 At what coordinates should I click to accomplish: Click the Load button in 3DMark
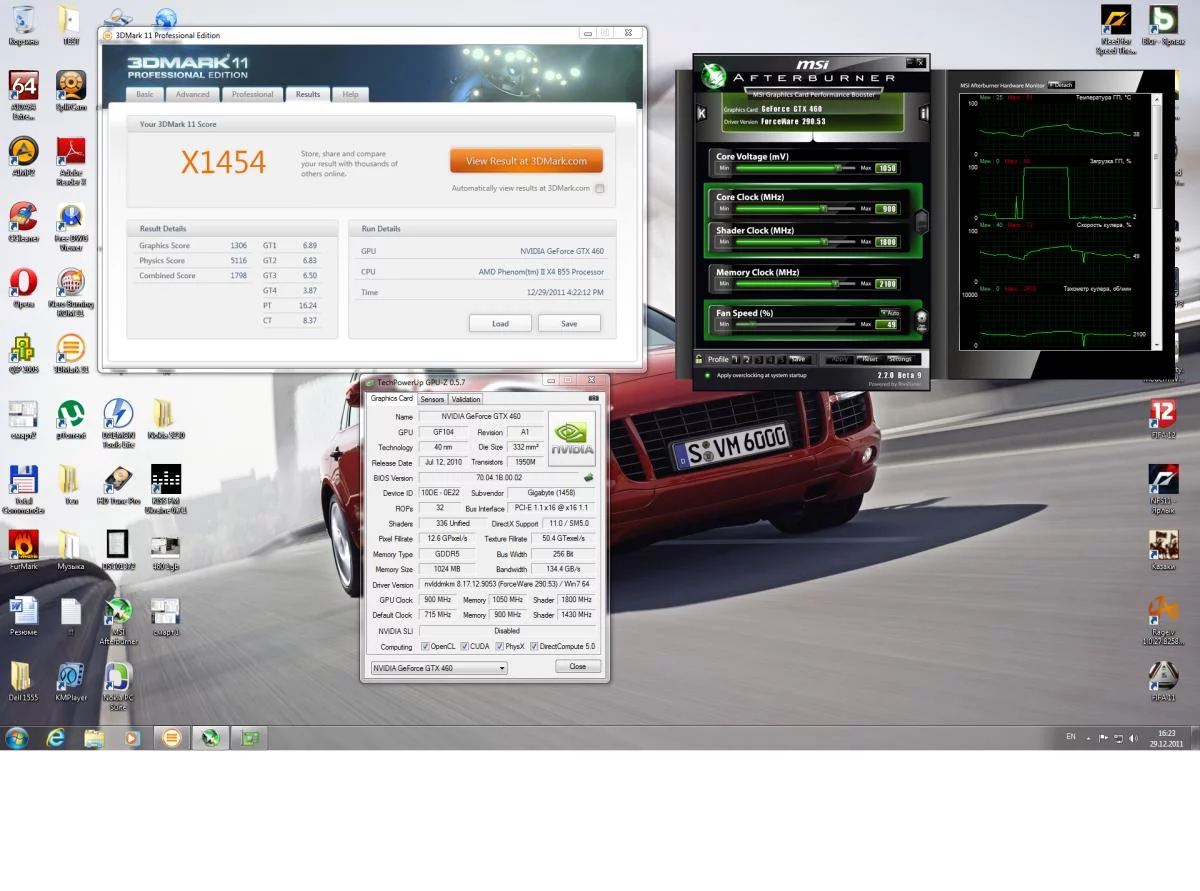501,323
